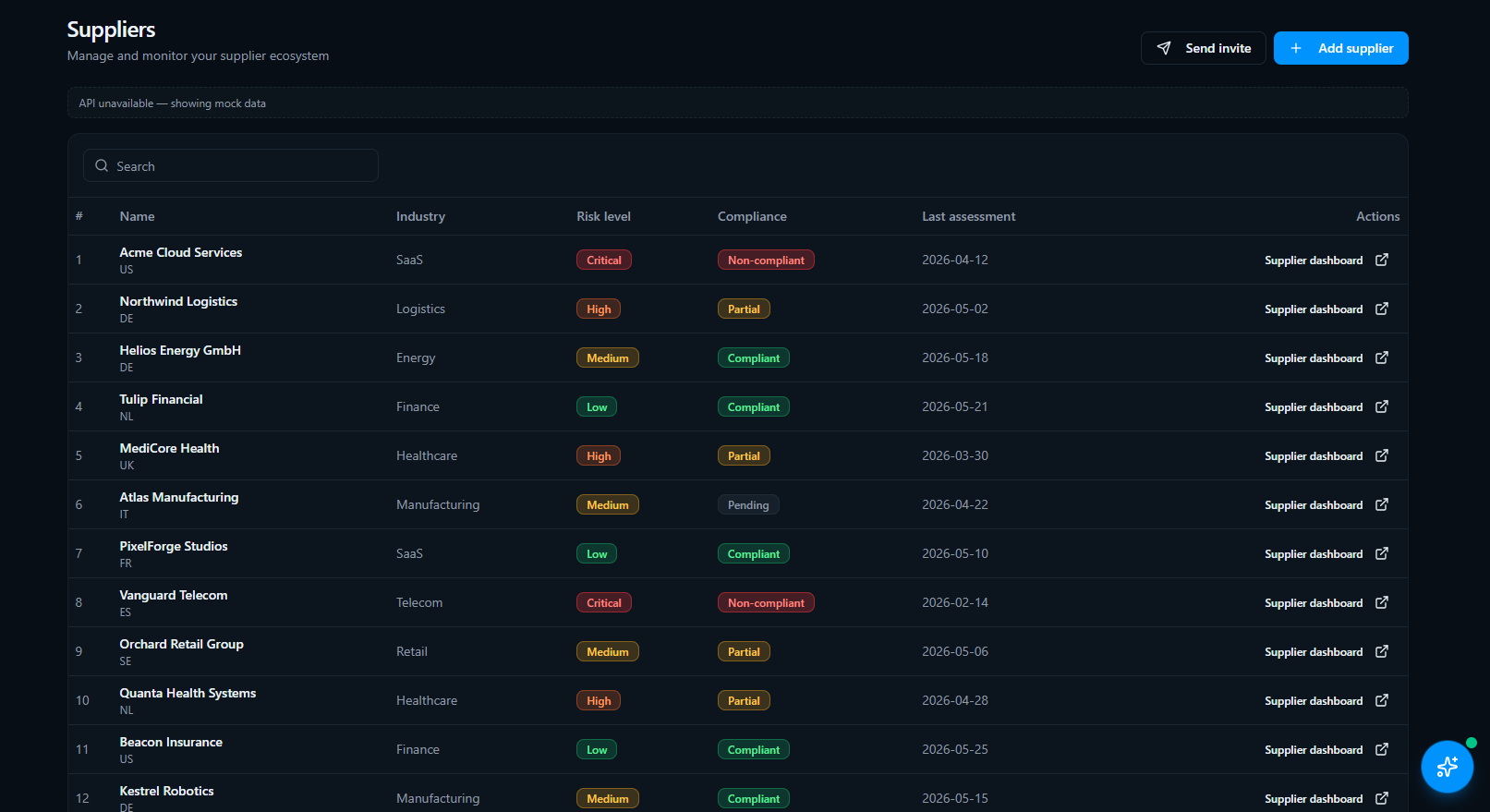Click the Telecom industry cell
Viewport: 1490px width, 812px height.
click(419, 602)
